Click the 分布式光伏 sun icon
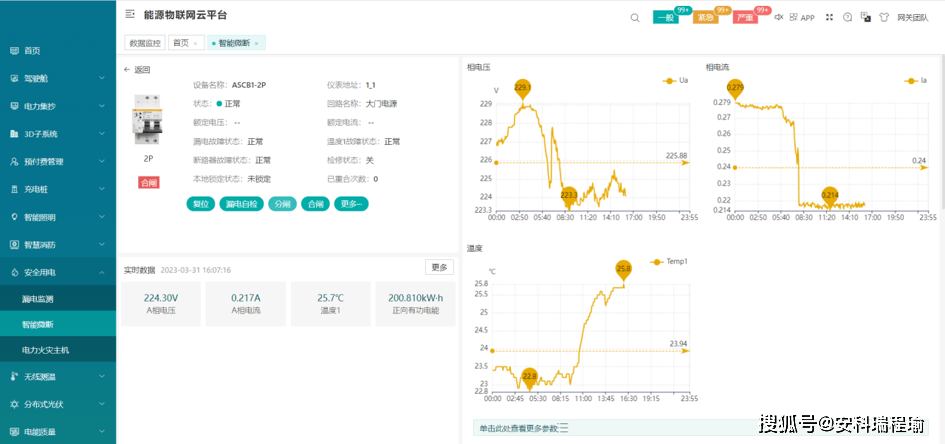 click(x=15, y=404)
